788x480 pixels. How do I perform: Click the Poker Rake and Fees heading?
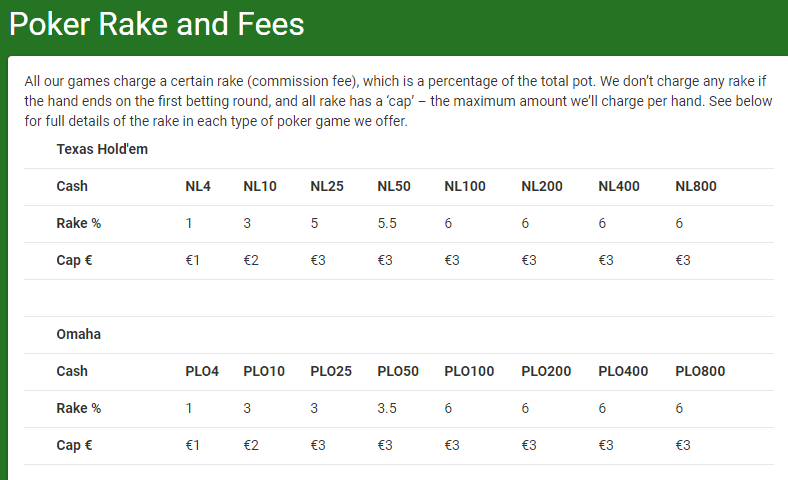pyautogui.click(x=157, y=24)
